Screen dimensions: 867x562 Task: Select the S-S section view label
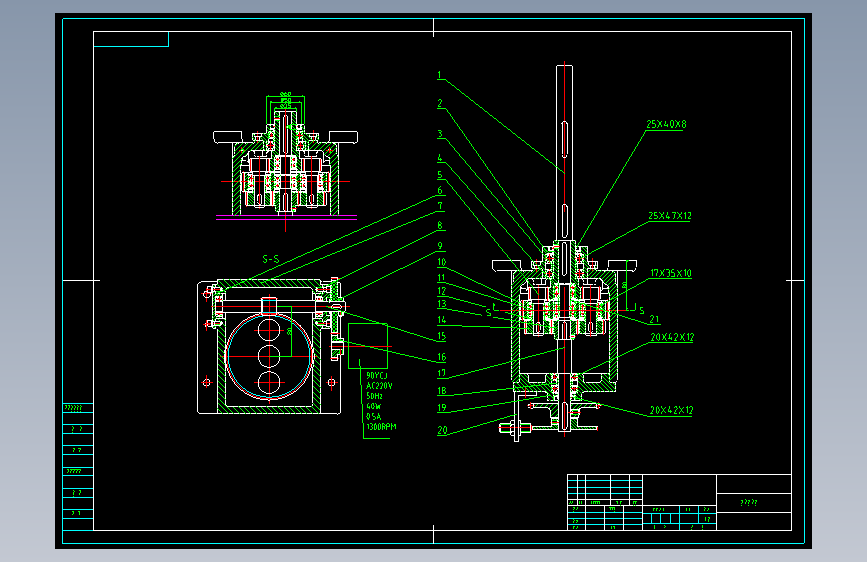point(271,259)
